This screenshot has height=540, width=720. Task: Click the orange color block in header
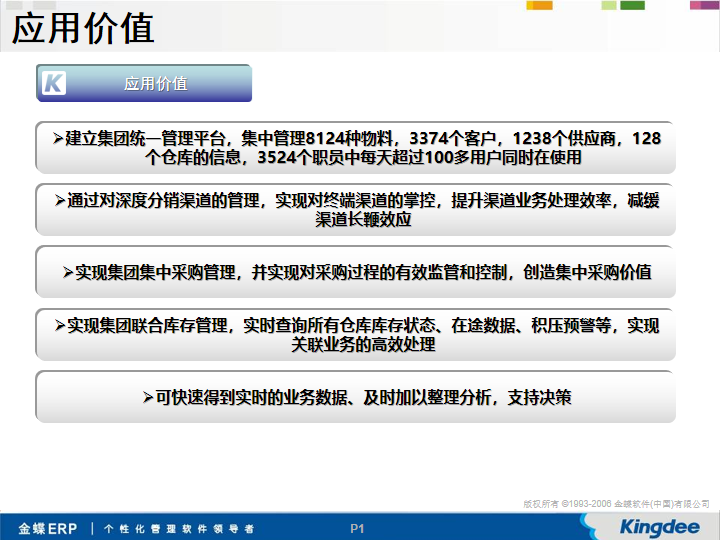coord(540,6)
